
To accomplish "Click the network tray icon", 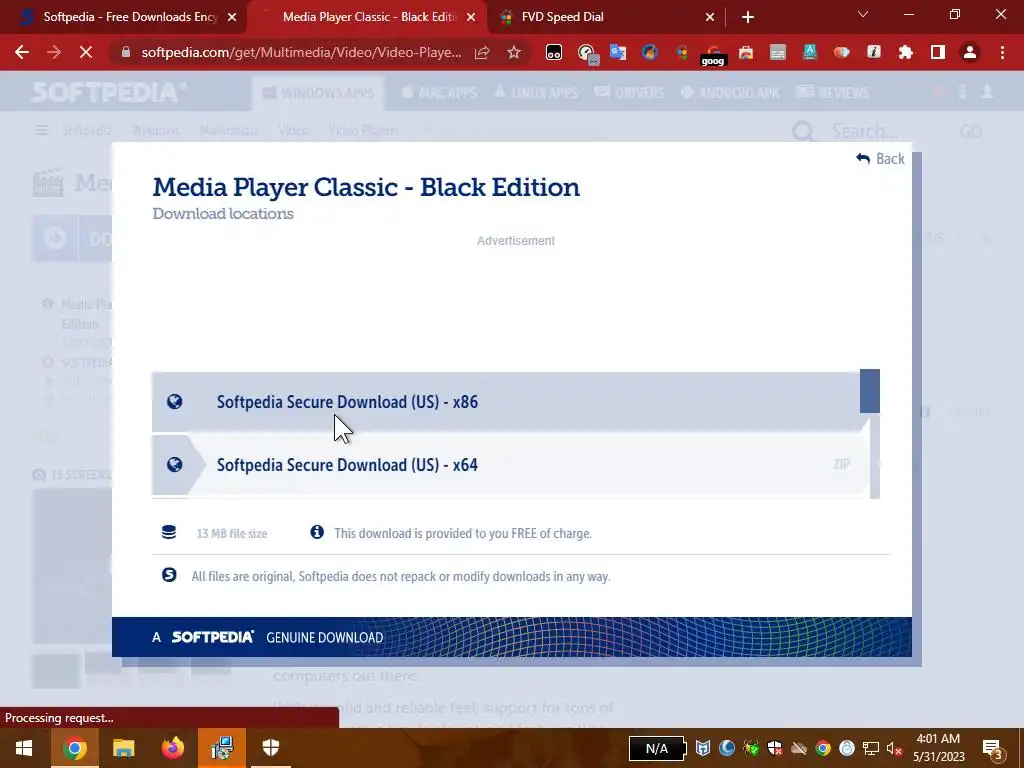I will coord(871,748).
